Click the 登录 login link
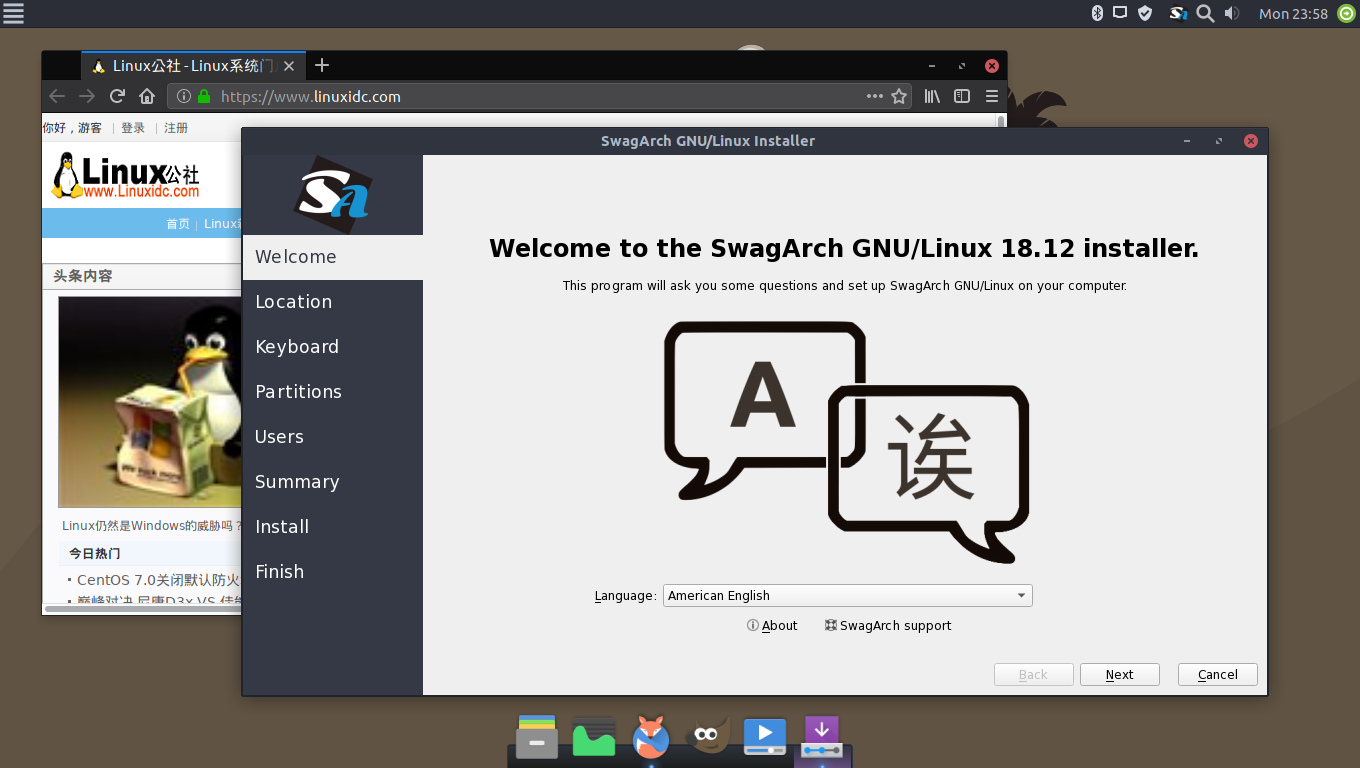This screenshot has width=1360, height=768. click(133, 128)
